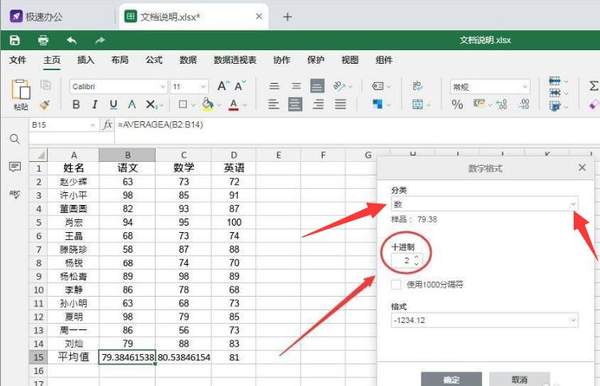Image resolution: width=600 pixels, height=386 pixels.
Task: Toggle underline formatting
Action: point(113,104)
